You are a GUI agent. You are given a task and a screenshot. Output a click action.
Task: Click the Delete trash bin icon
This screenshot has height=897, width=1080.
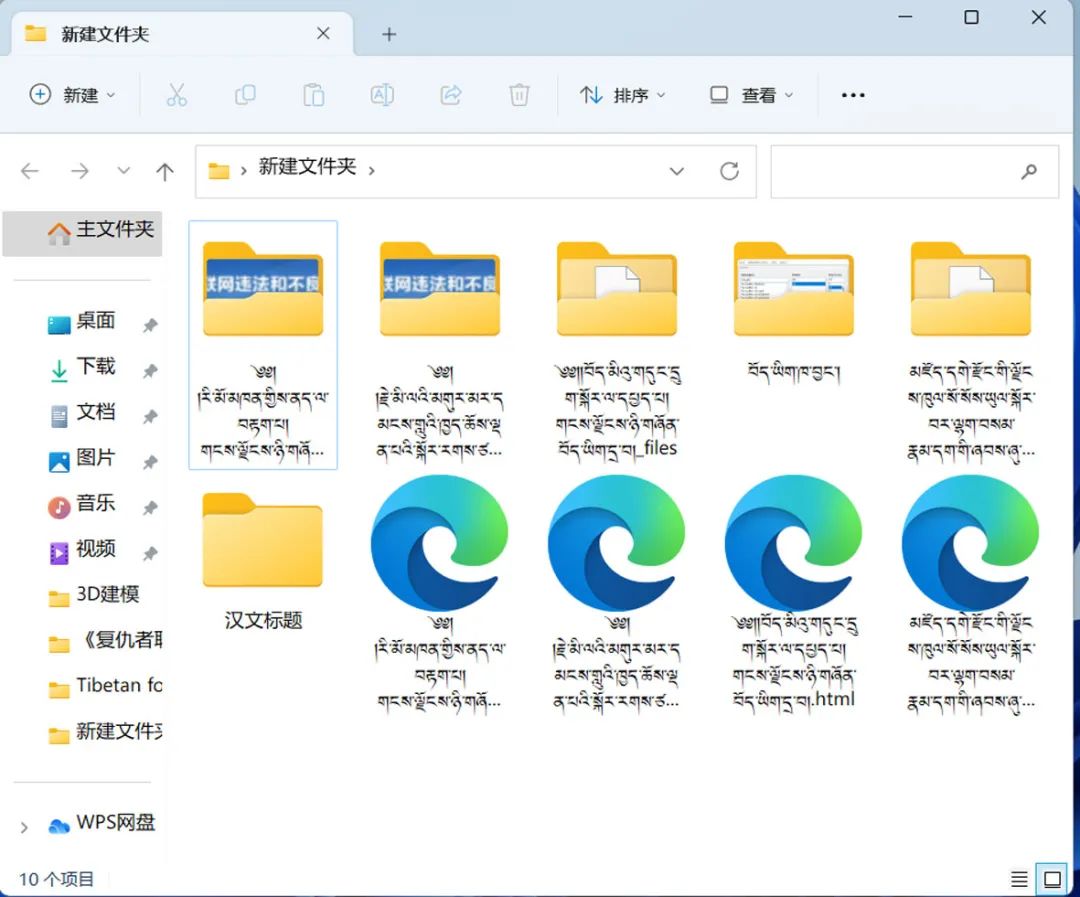click(x=519, y=95)
